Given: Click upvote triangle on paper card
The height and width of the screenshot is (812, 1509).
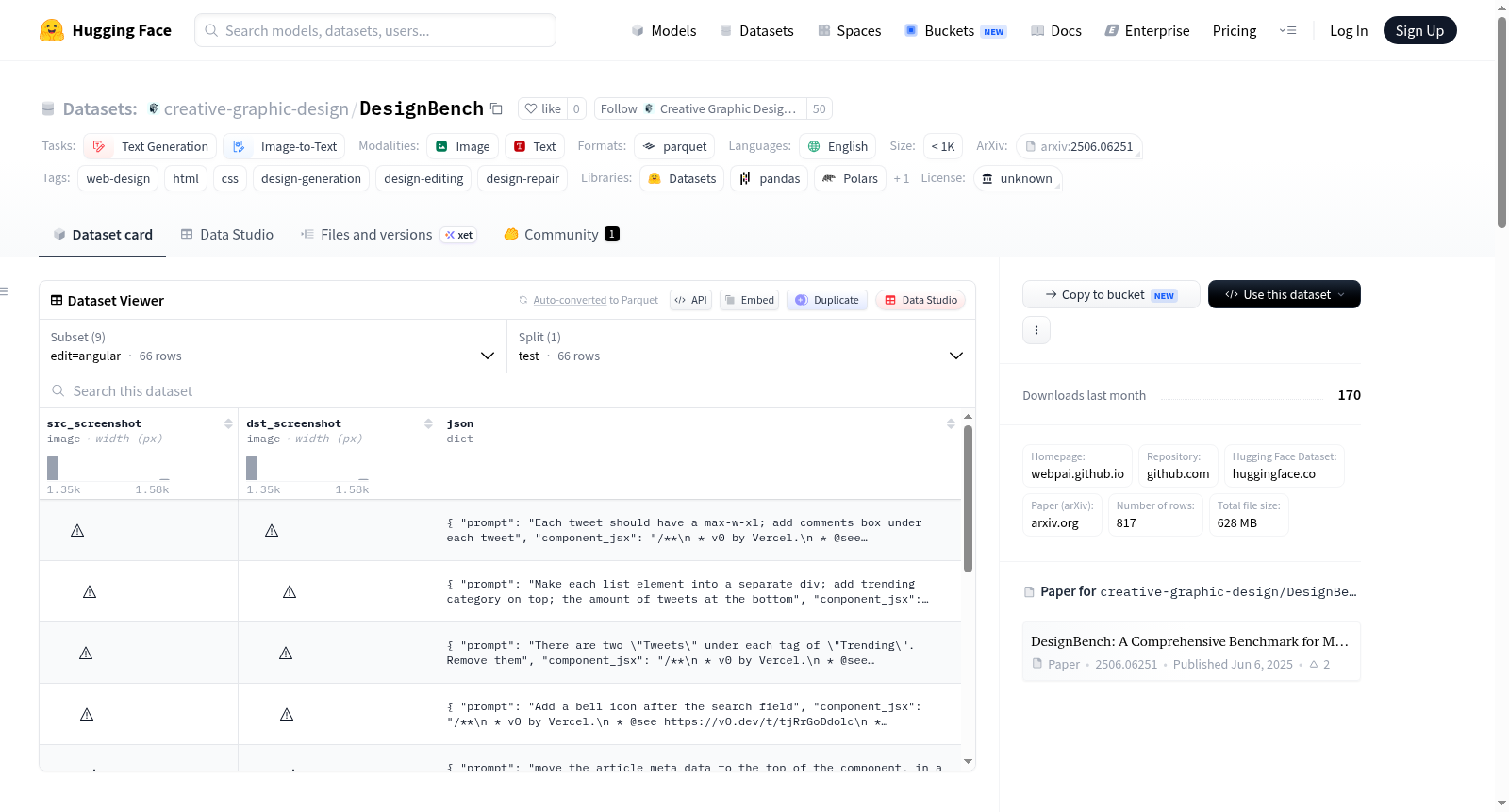Looking at the screenshot, I should point(1314,664).
